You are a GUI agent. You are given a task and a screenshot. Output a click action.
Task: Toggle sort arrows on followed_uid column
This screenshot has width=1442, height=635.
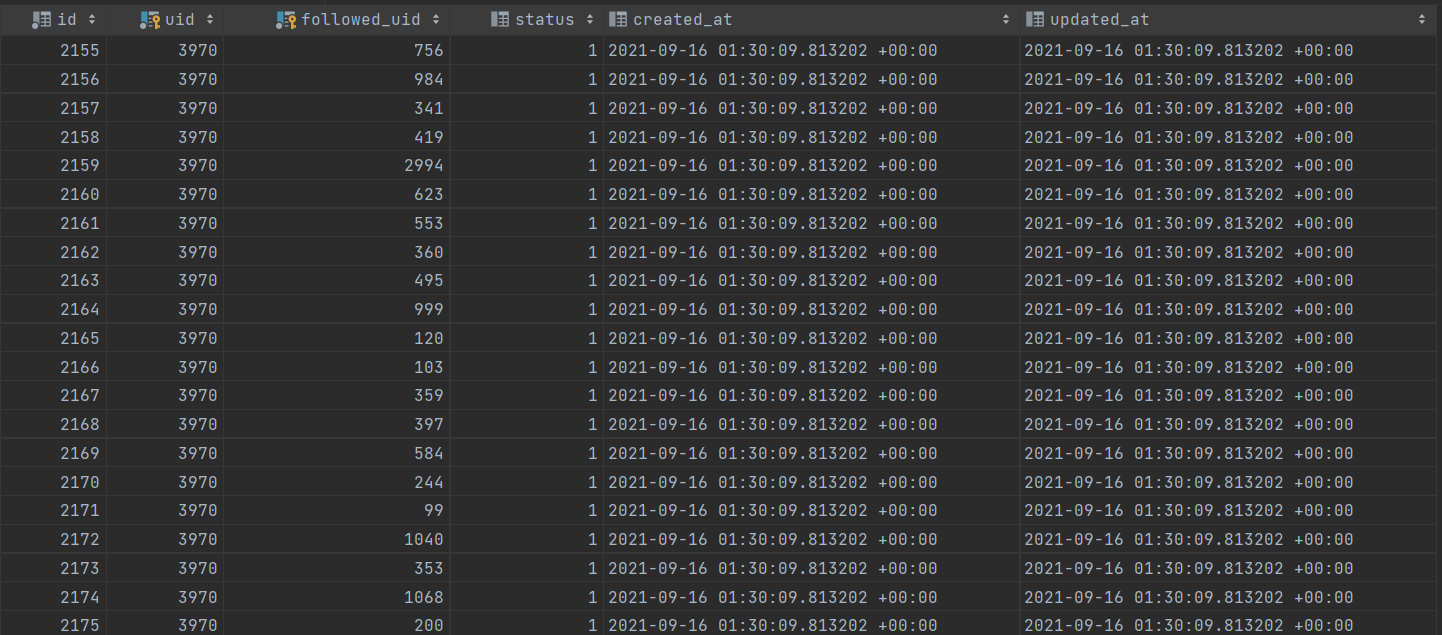pyautogui.click(x=436, y=19)
